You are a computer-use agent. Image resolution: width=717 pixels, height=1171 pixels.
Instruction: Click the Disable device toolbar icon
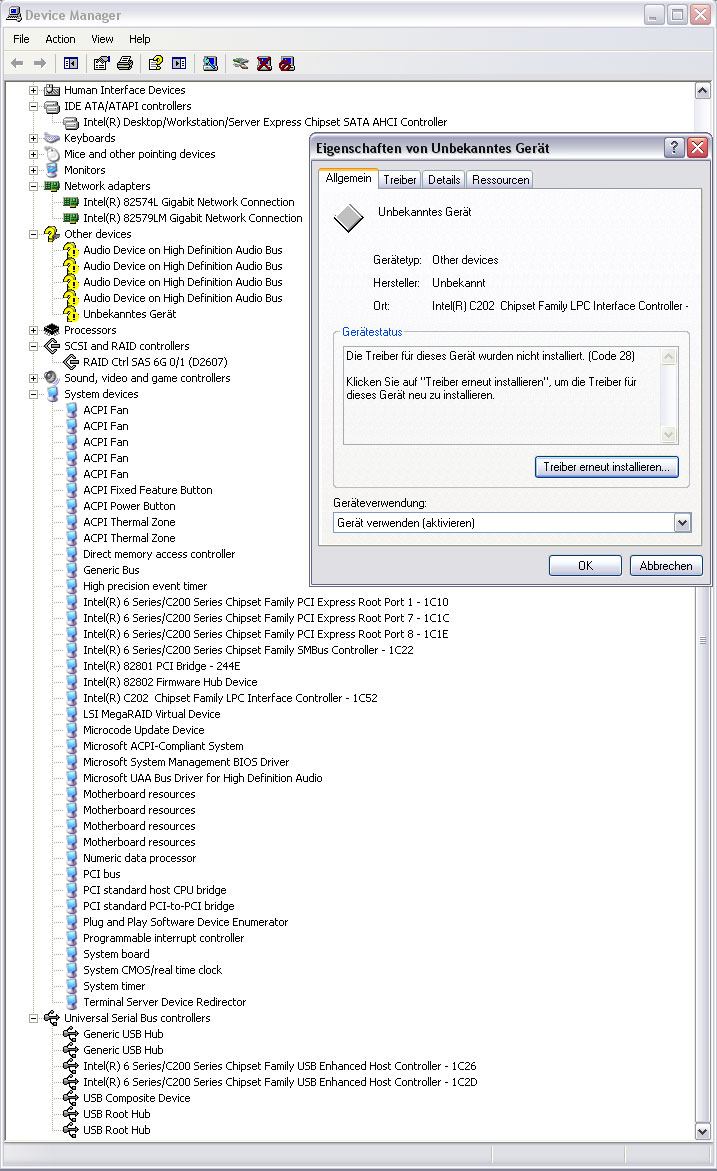287,63
